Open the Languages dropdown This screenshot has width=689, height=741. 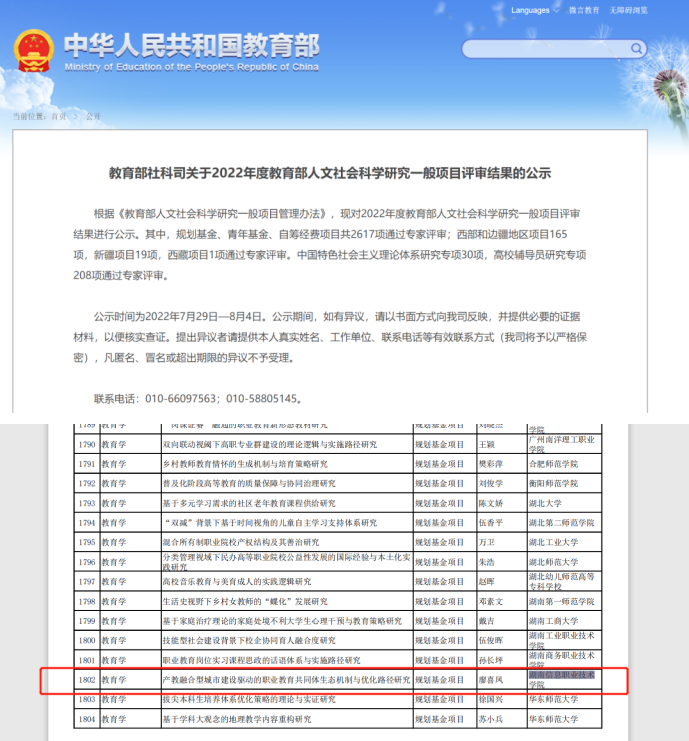click(534, 10)
